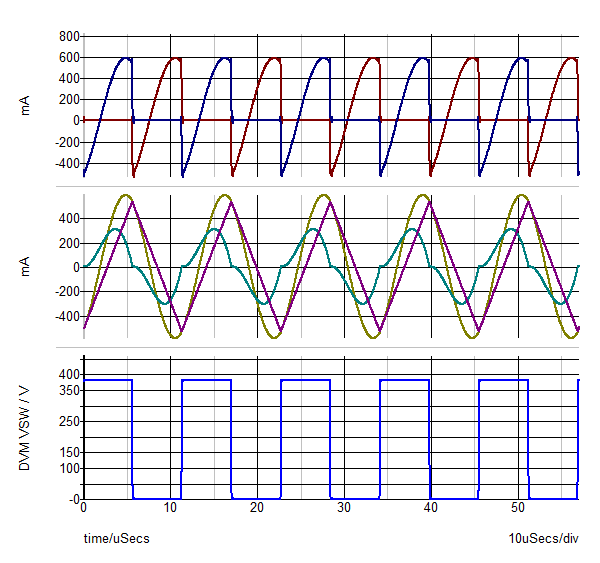Click the 250 tick on the bottom plot
Screen dimensions: 600x563
[68, 421]
